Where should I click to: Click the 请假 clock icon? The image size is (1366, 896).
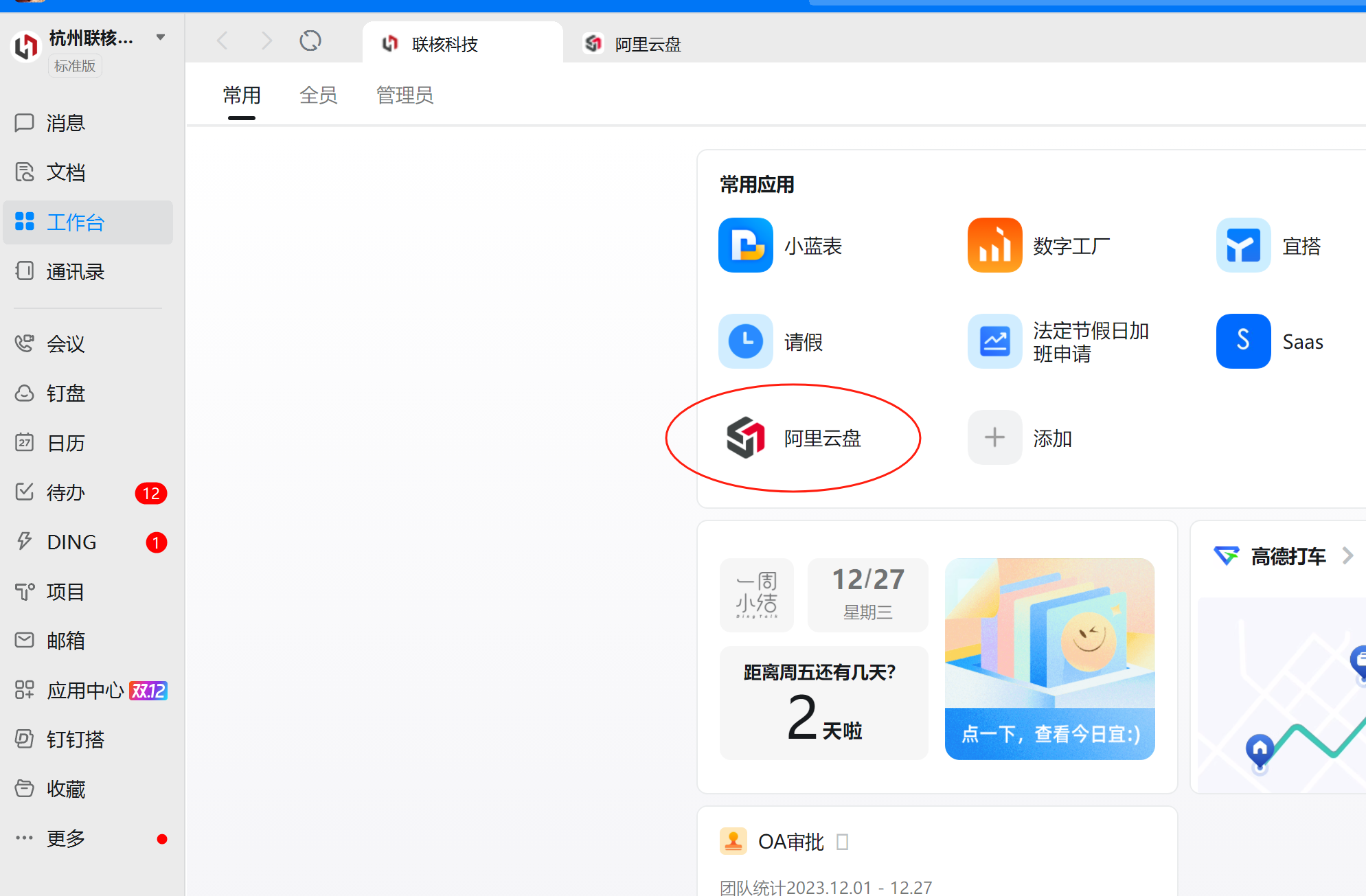745,341
